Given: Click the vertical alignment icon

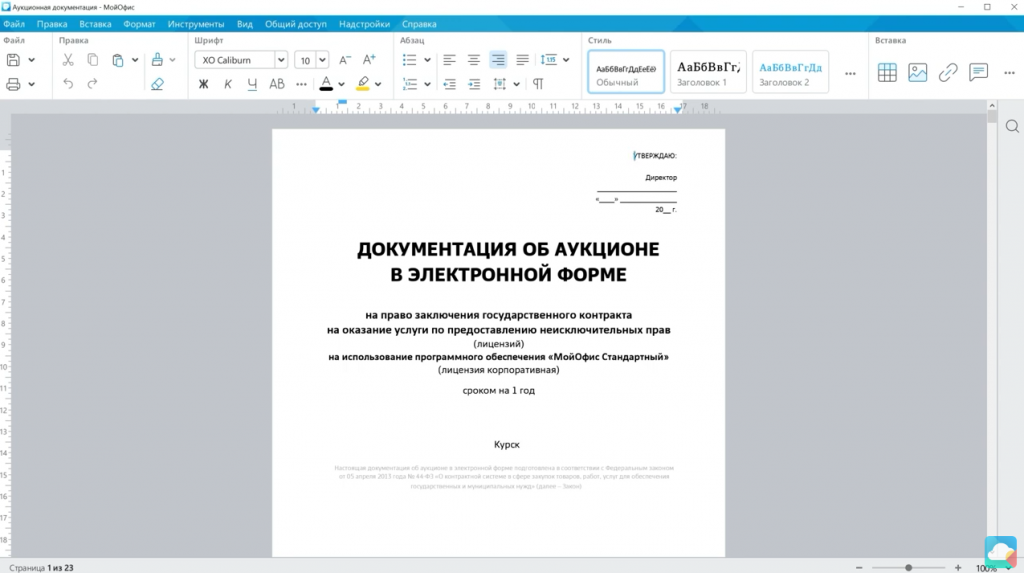Looking at the screenshot, I should [500, 84].
